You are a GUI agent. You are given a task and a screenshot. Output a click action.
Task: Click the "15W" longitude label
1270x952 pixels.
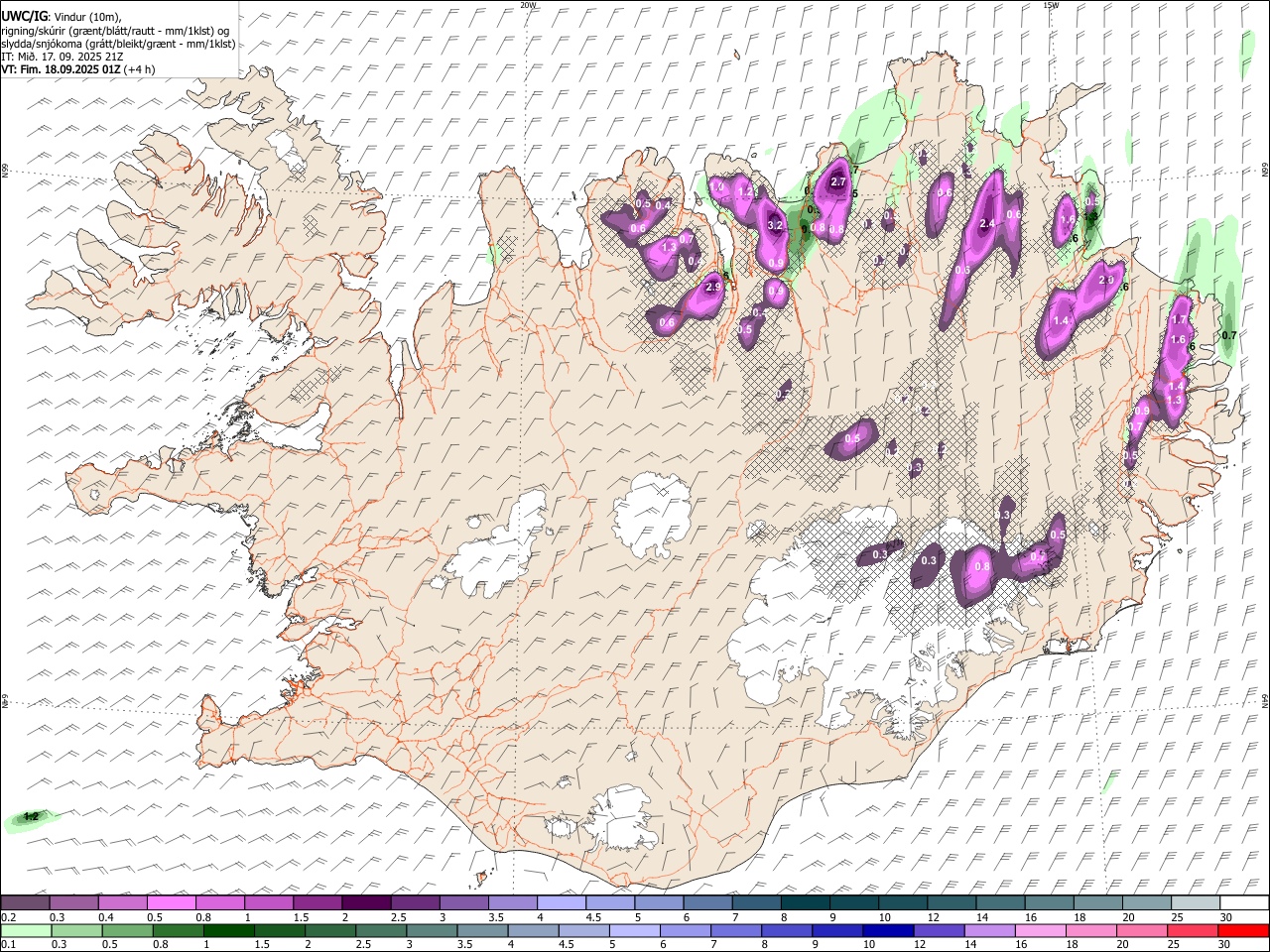coord(1051,5)
